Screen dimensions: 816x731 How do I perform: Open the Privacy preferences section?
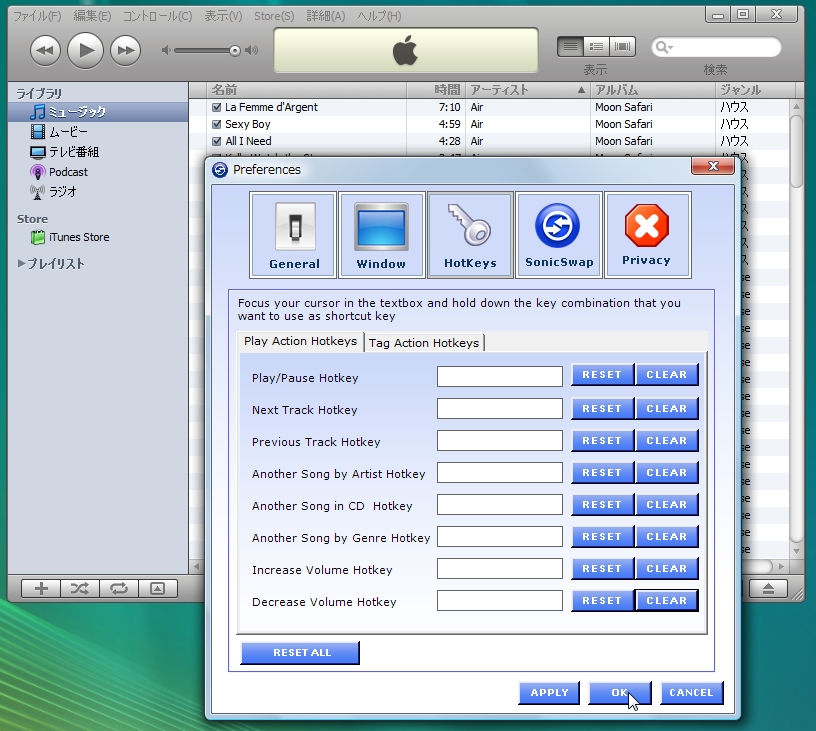click(647, 235)
